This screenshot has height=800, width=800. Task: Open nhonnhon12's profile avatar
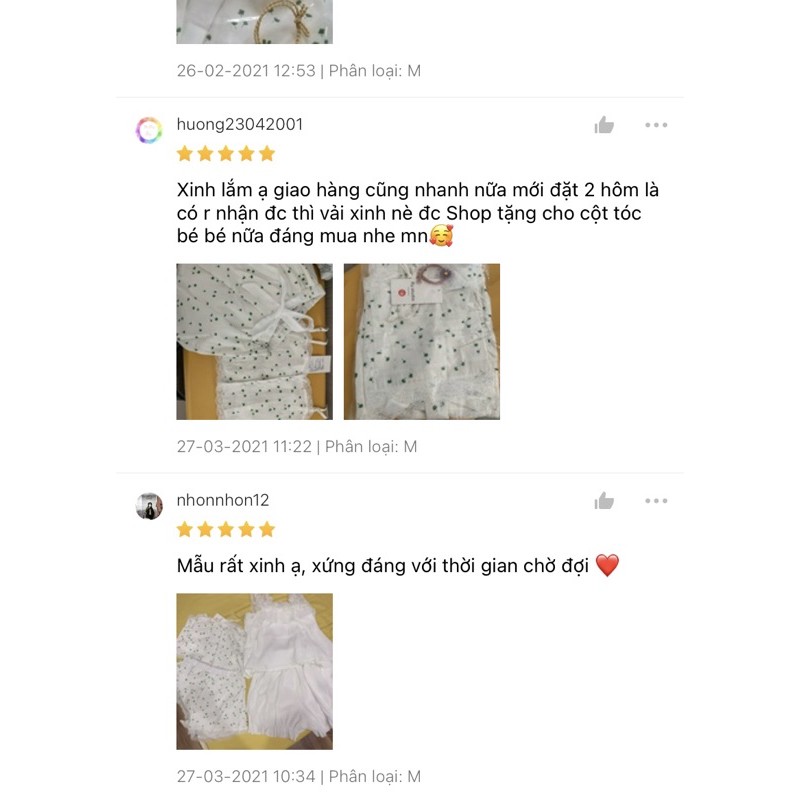[x=149, y=506]
